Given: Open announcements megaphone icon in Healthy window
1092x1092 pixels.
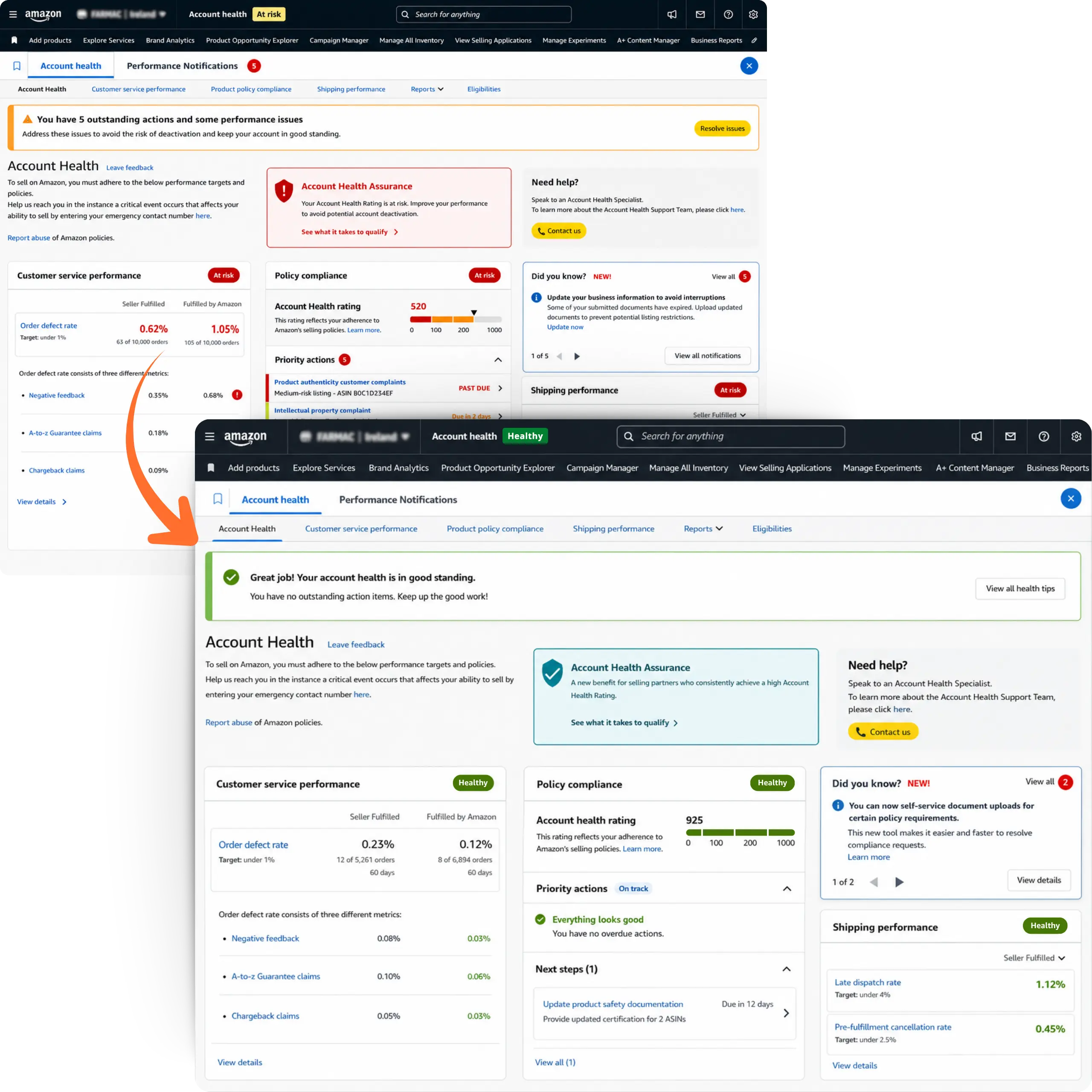Looking at the screenshot, I should point(977,436).
